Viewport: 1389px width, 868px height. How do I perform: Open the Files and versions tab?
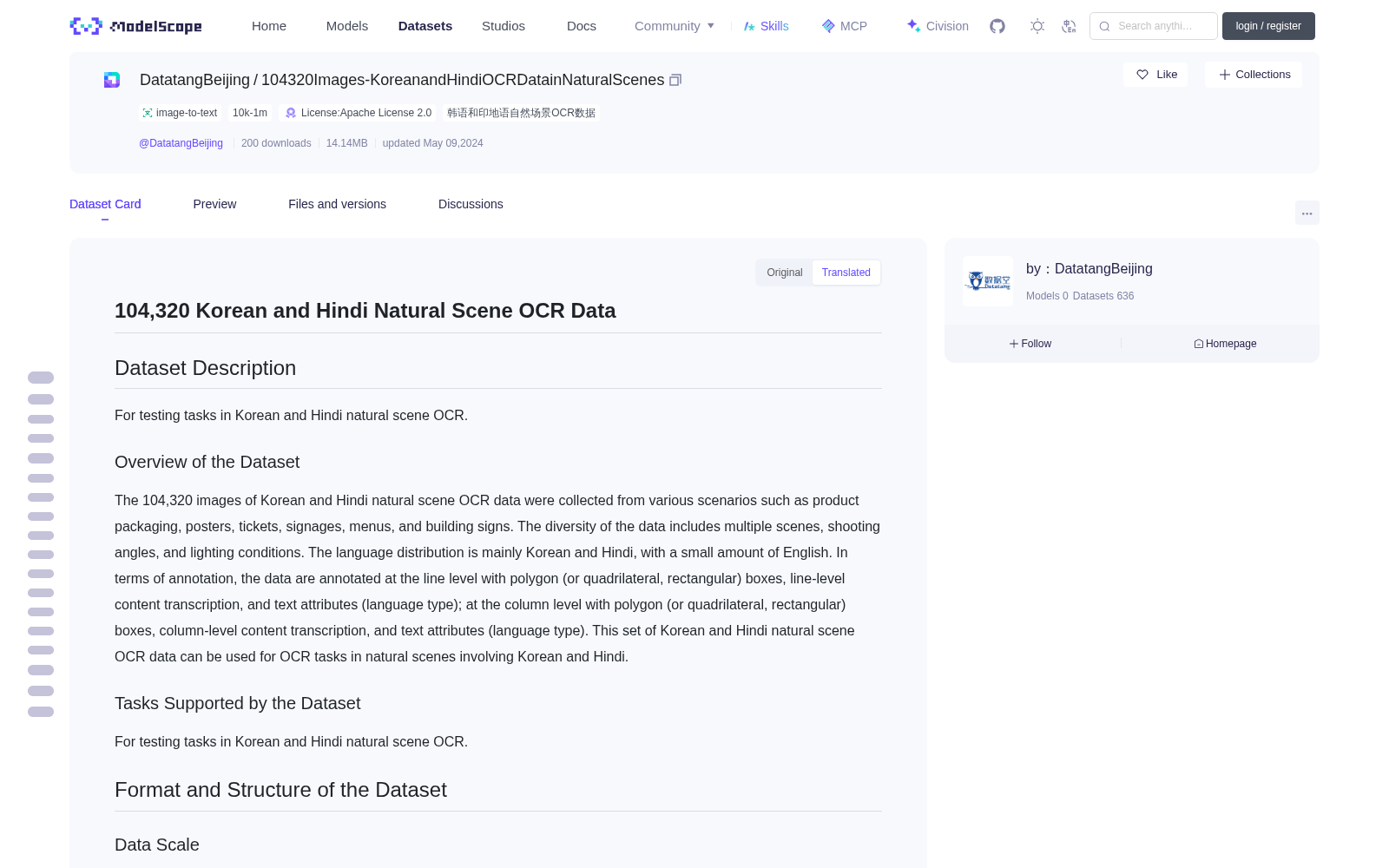pyautogui.click(x=338, y=204)
